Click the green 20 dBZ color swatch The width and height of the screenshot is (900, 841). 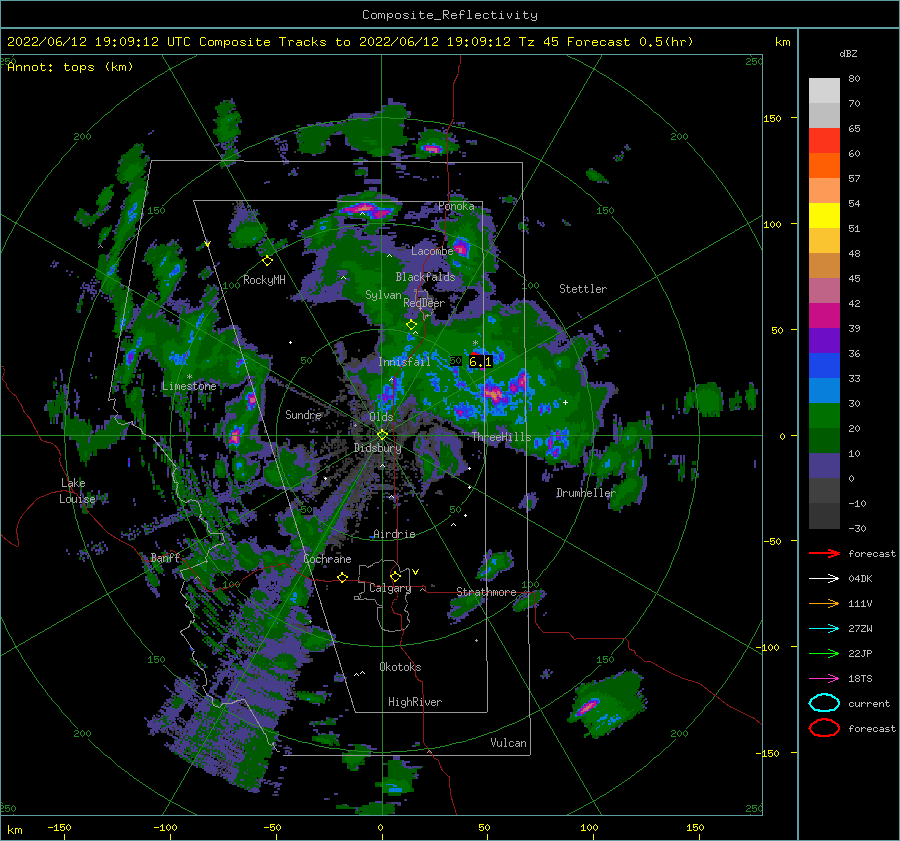824,415
